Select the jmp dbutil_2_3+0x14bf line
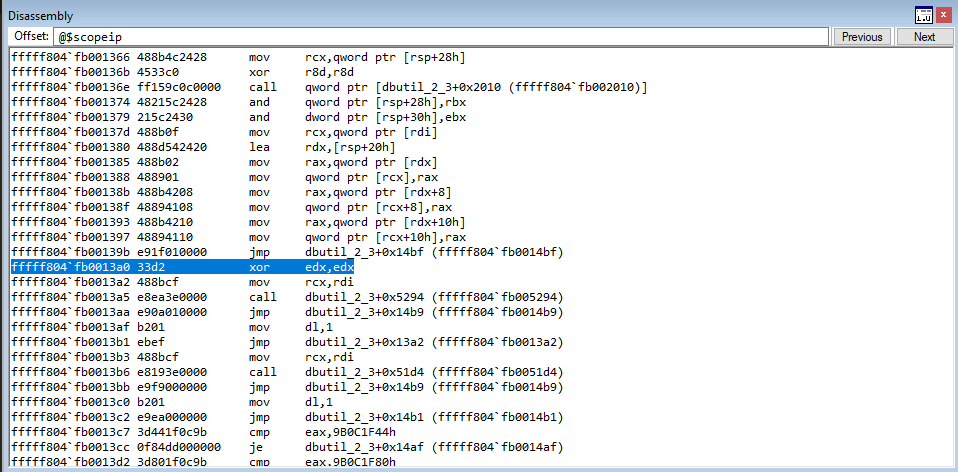The width and height of the screenshot is (958, 472). [287, 252]
